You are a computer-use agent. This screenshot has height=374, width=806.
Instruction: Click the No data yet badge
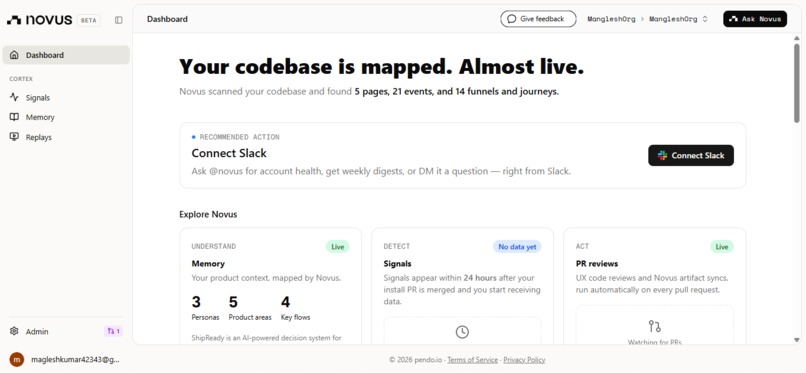pyautogui.click(x=517, y=247)
